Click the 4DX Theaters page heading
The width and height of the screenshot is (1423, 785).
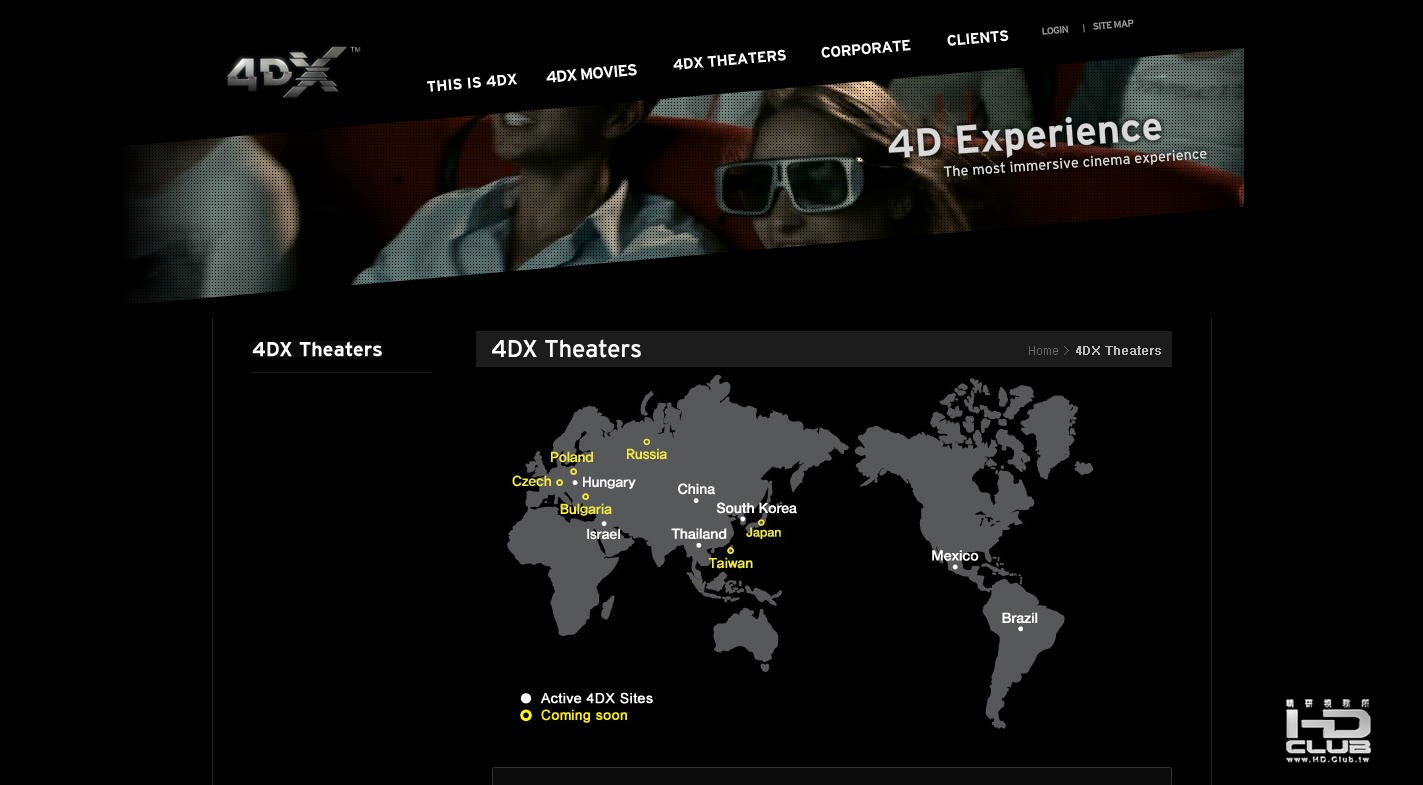point(566,349)
